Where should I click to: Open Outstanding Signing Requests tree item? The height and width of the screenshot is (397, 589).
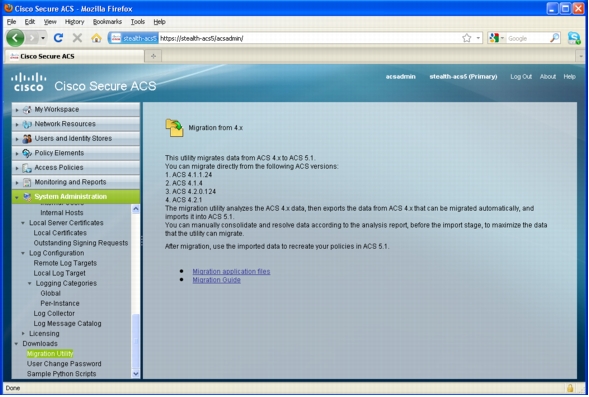[81, 243]
